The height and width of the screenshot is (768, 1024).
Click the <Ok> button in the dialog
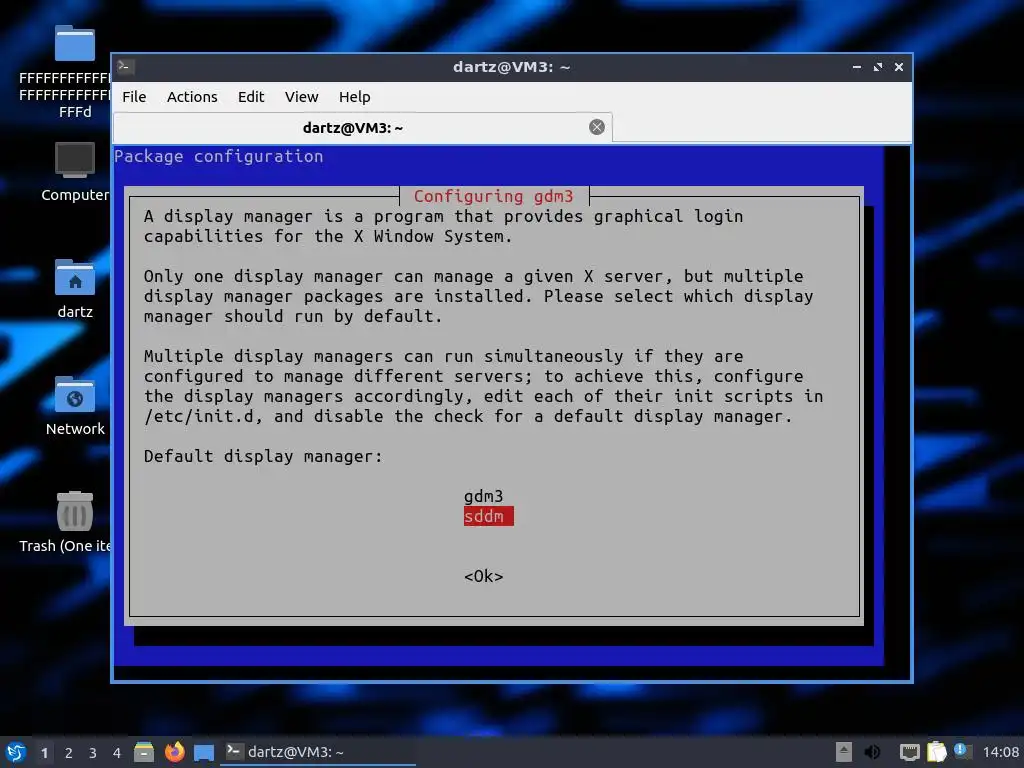click(483, 577)
